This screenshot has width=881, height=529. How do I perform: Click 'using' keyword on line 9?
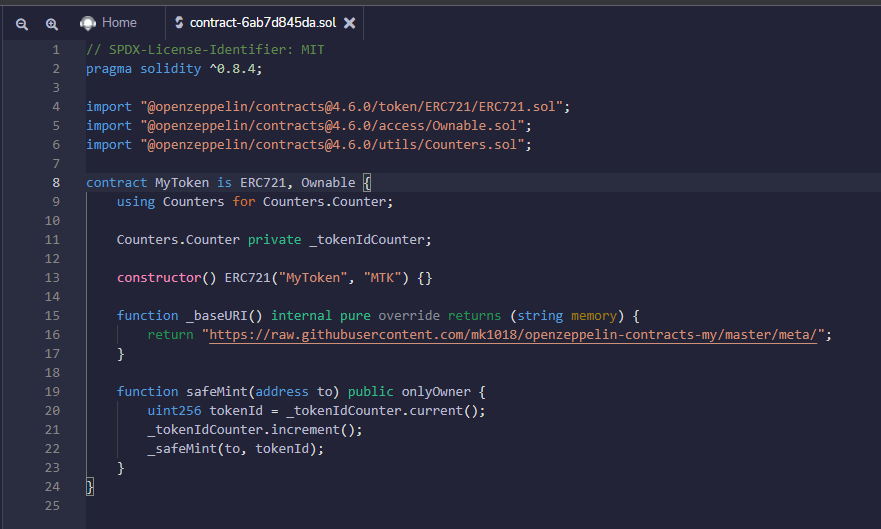point(136,202)
